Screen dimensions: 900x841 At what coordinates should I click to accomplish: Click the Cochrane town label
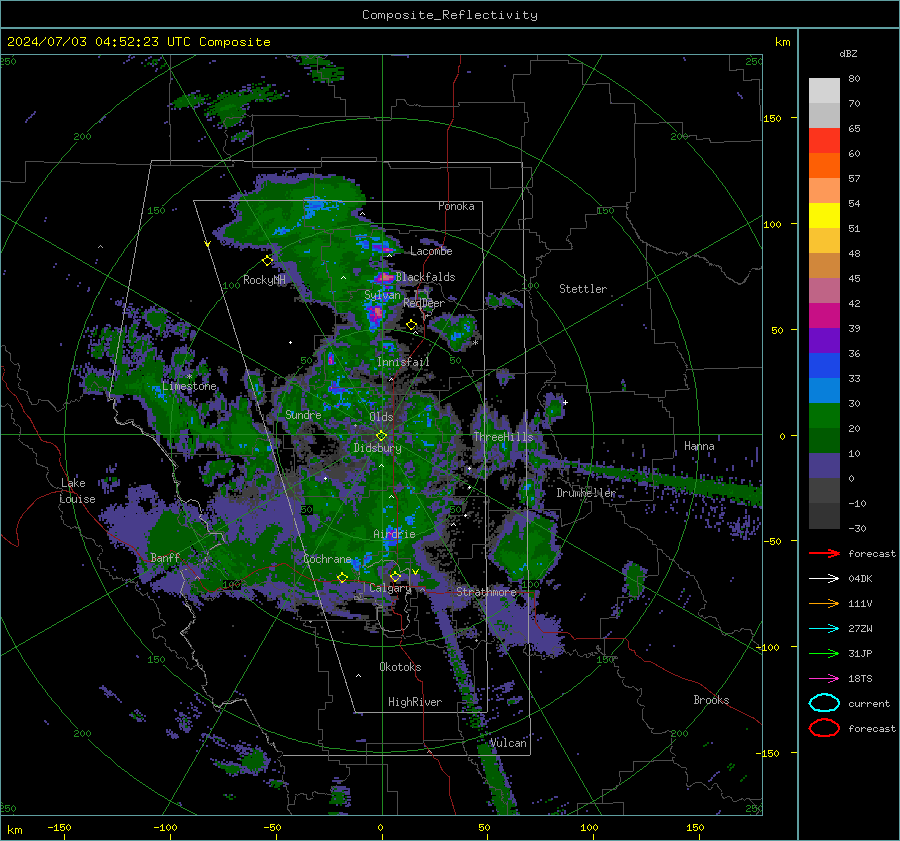tap(327, 559)
